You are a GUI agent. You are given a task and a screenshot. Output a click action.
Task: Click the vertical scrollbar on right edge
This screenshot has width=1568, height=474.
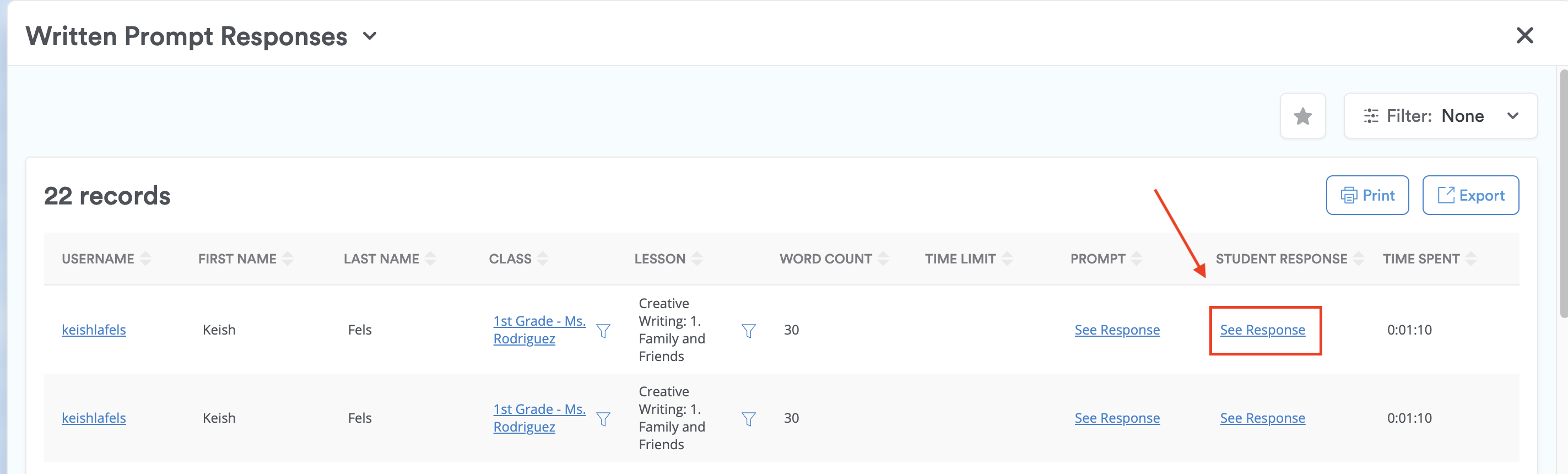point(1562,195)
